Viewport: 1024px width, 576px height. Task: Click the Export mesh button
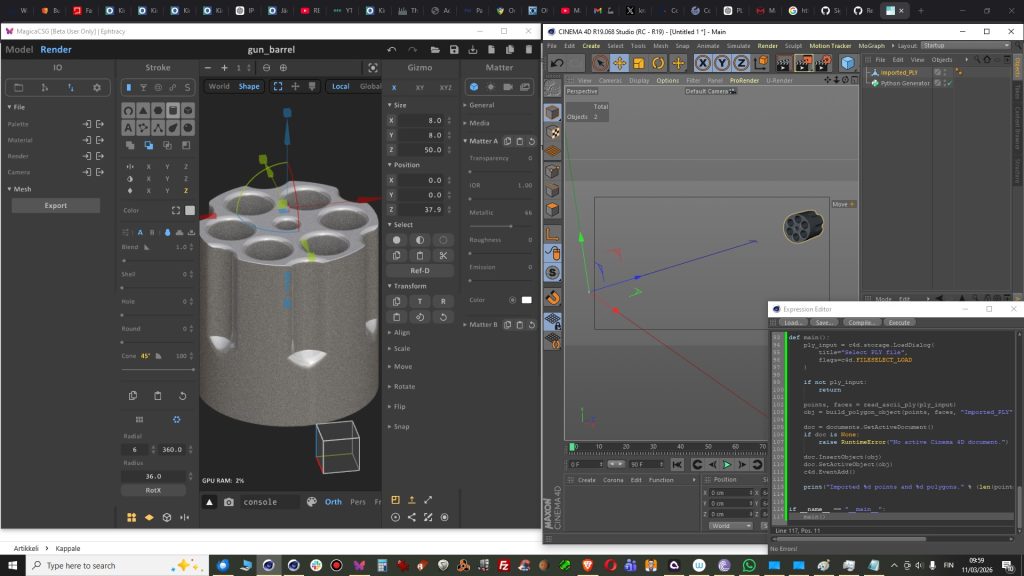tap(56, 205)
